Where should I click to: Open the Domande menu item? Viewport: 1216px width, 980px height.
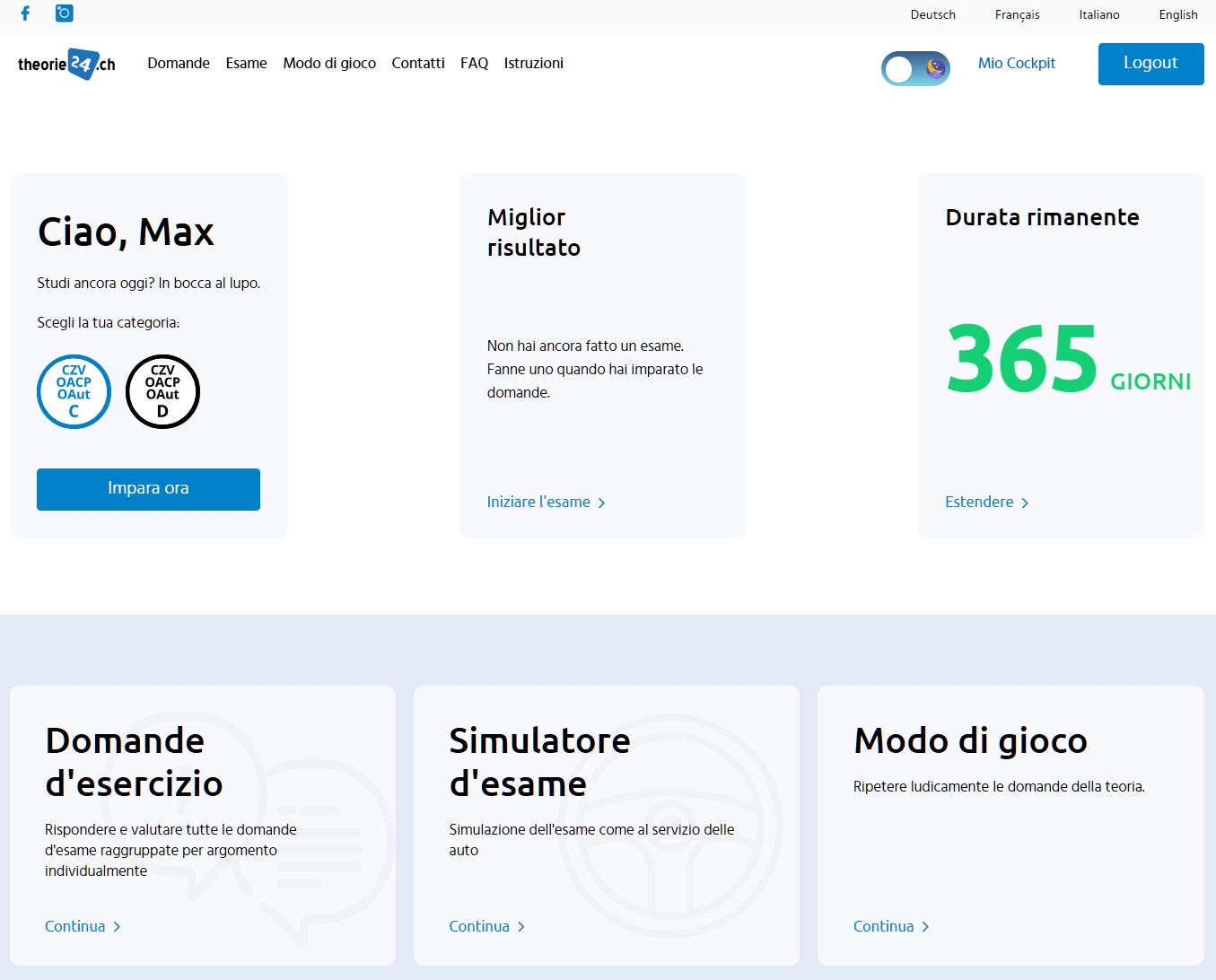coord(179,63)
